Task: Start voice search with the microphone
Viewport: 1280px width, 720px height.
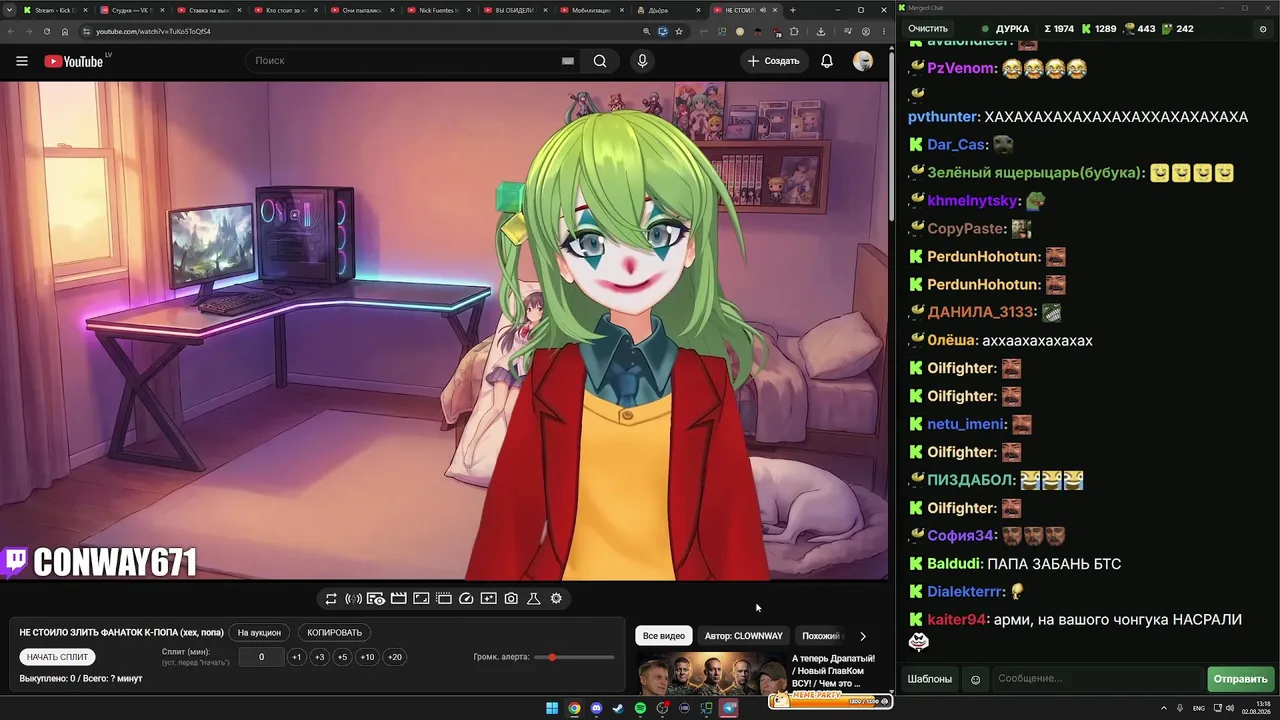Action: (642, 61)
